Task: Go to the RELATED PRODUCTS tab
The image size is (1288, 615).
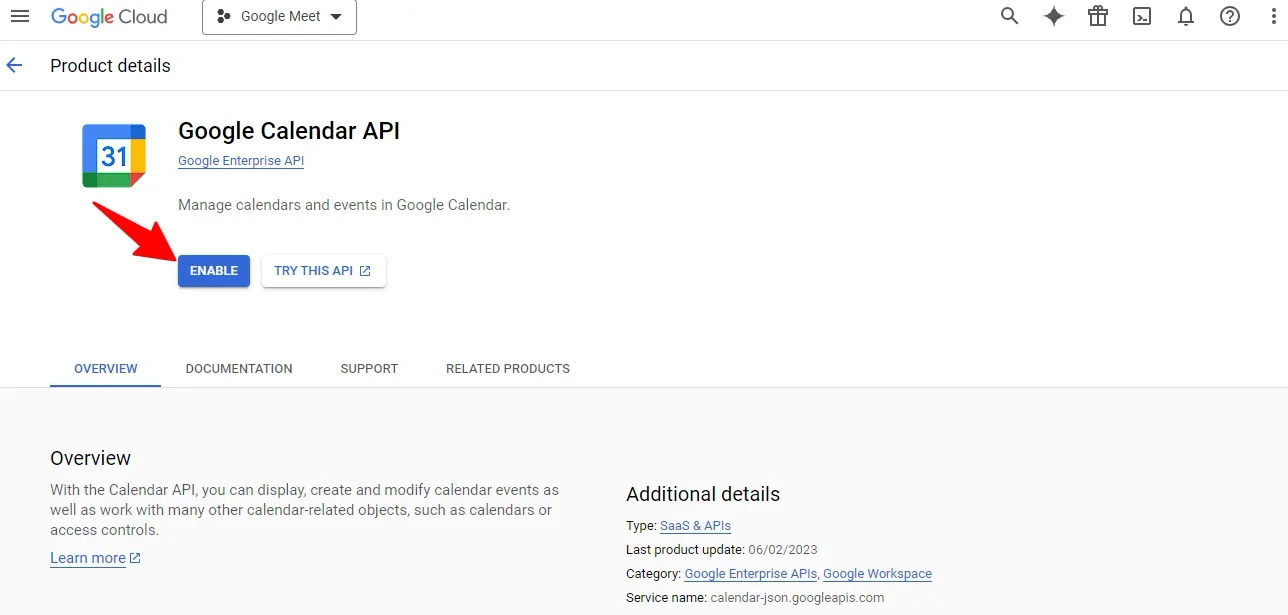Action: 508,369
